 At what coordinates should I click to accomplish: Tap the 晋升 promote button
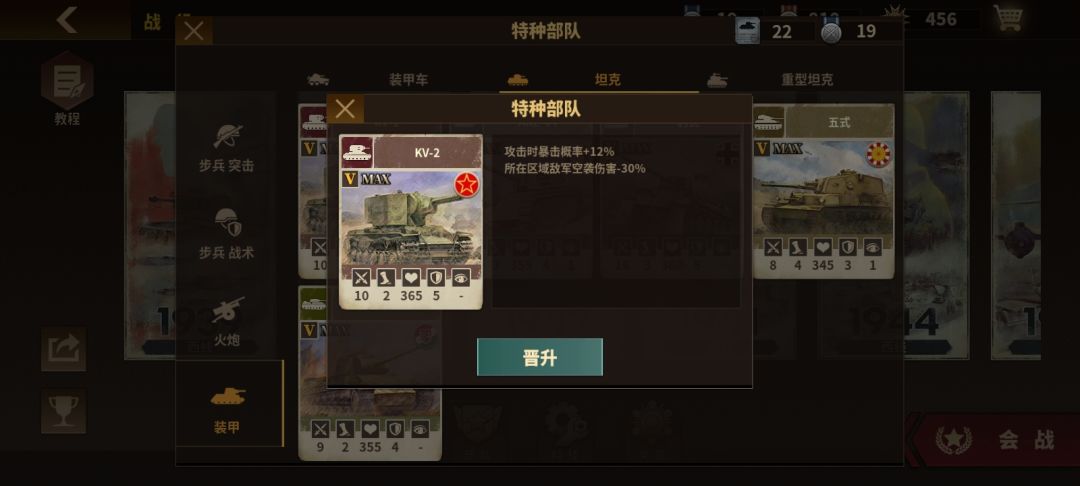539,357
